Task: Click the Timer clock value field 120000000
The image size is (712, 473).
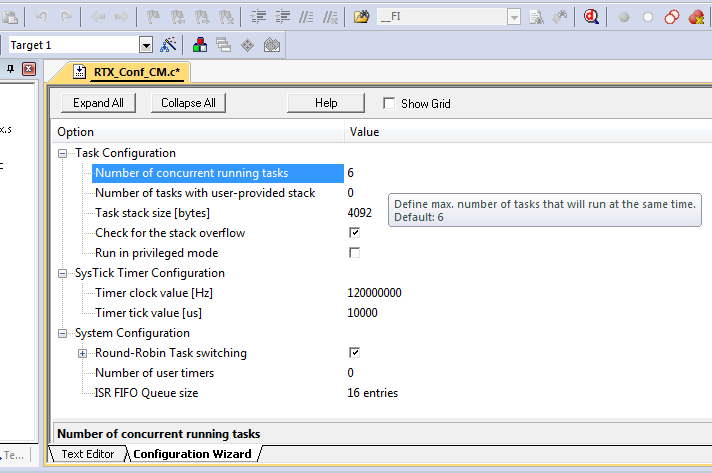Action: [374, 293]
